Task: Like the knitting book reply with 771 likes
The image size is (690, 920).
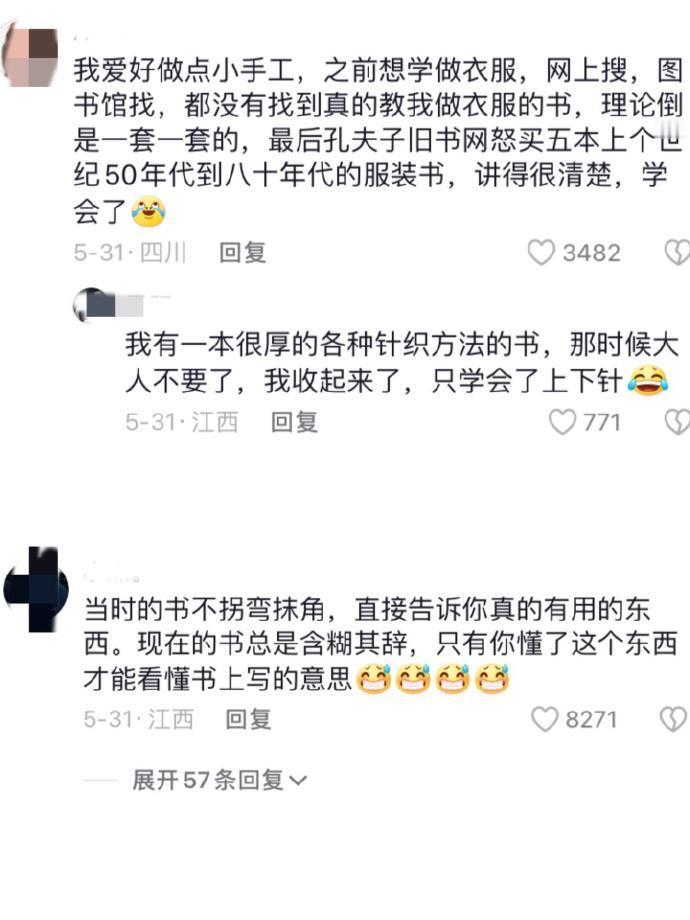Action: pos(562,422)
